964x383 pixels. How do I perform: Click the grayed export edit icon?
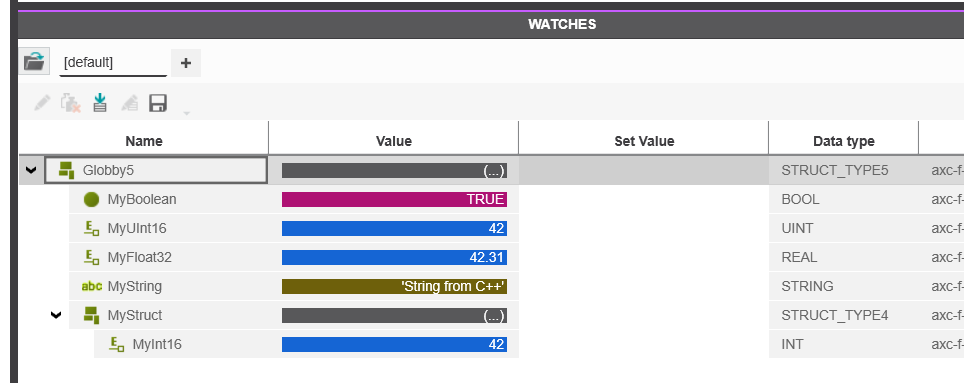click(x=129, y=103)
